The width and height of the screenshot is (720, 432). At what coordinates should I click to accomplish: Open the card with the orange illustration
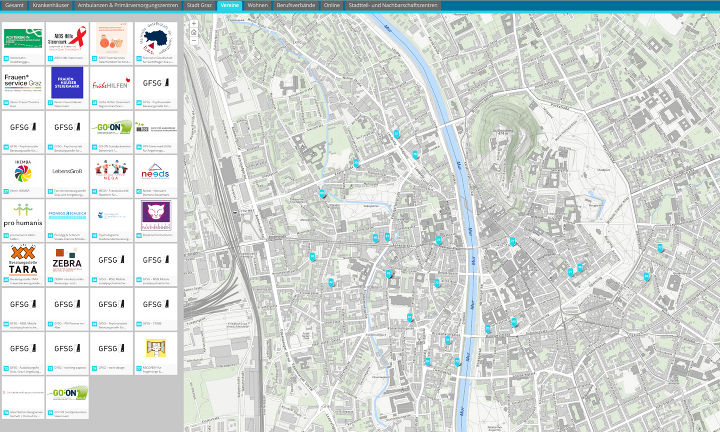[111, 43]
